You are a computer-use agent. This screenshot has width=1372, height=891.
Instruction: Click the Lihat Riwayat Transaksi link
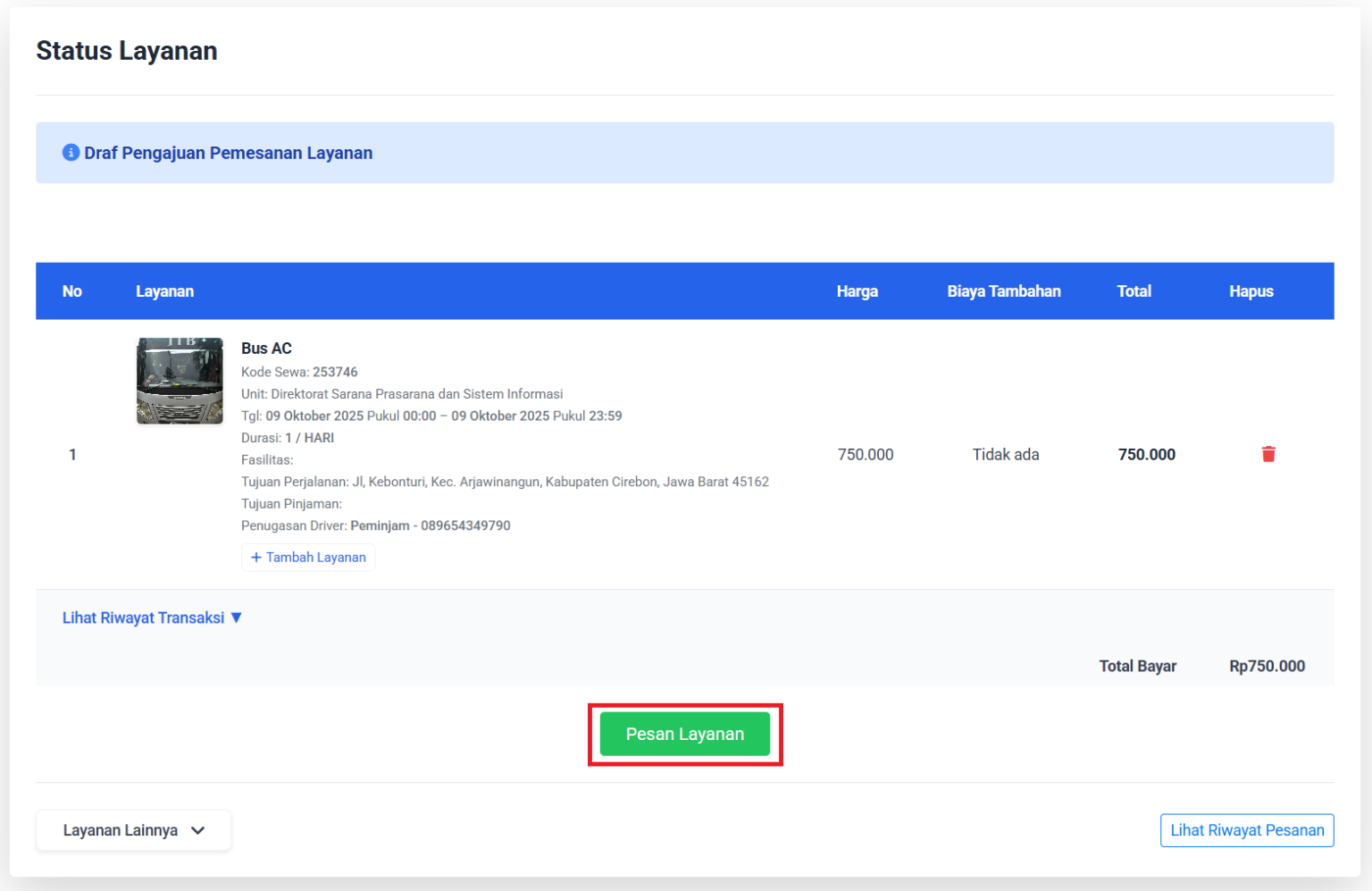coord(143,618)
